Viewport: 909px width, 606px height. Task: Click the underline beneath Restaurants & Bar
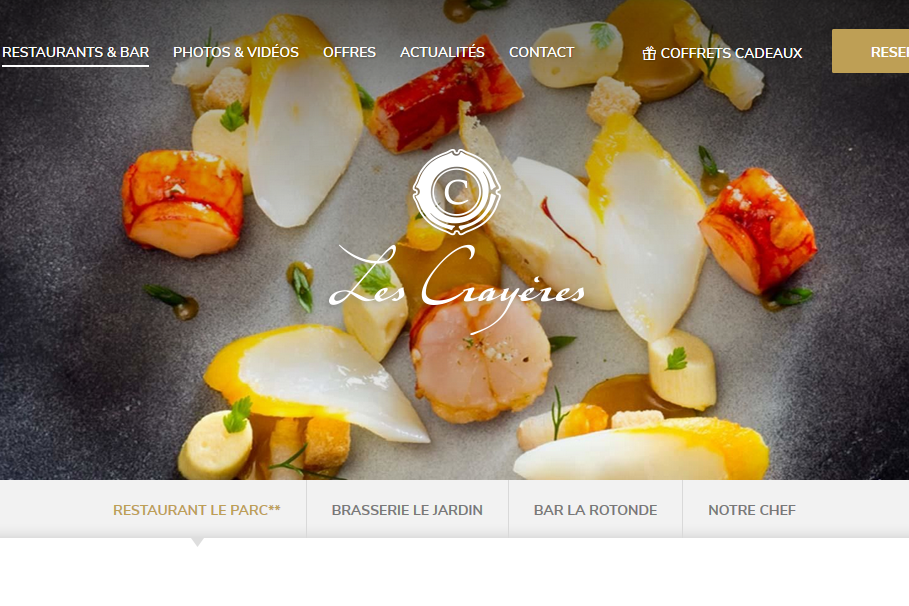tap(75, 66)
